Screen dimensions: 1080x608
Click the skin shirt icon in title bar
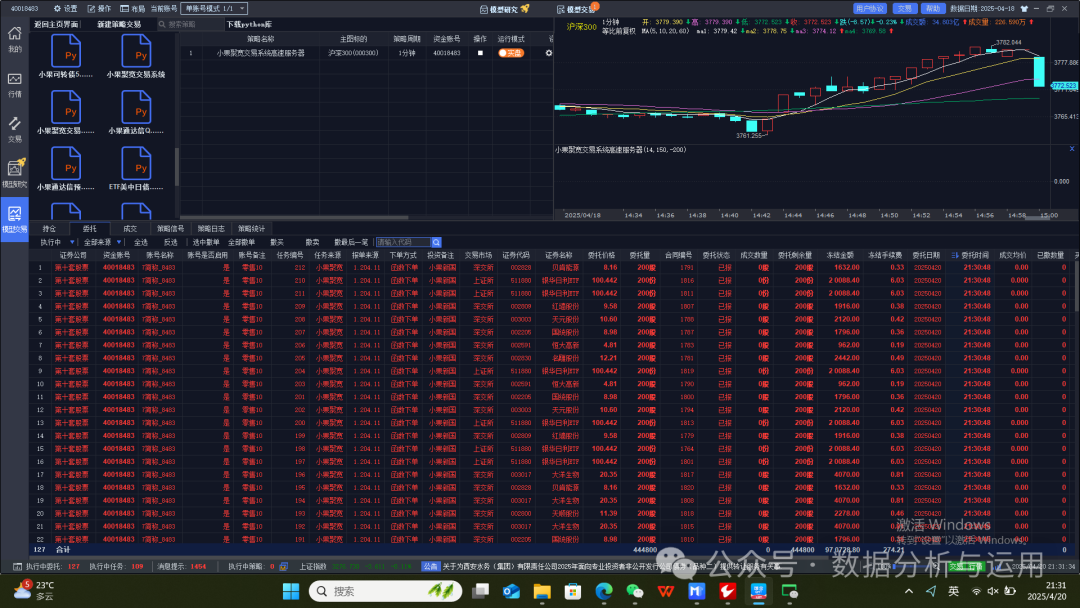1024,9
